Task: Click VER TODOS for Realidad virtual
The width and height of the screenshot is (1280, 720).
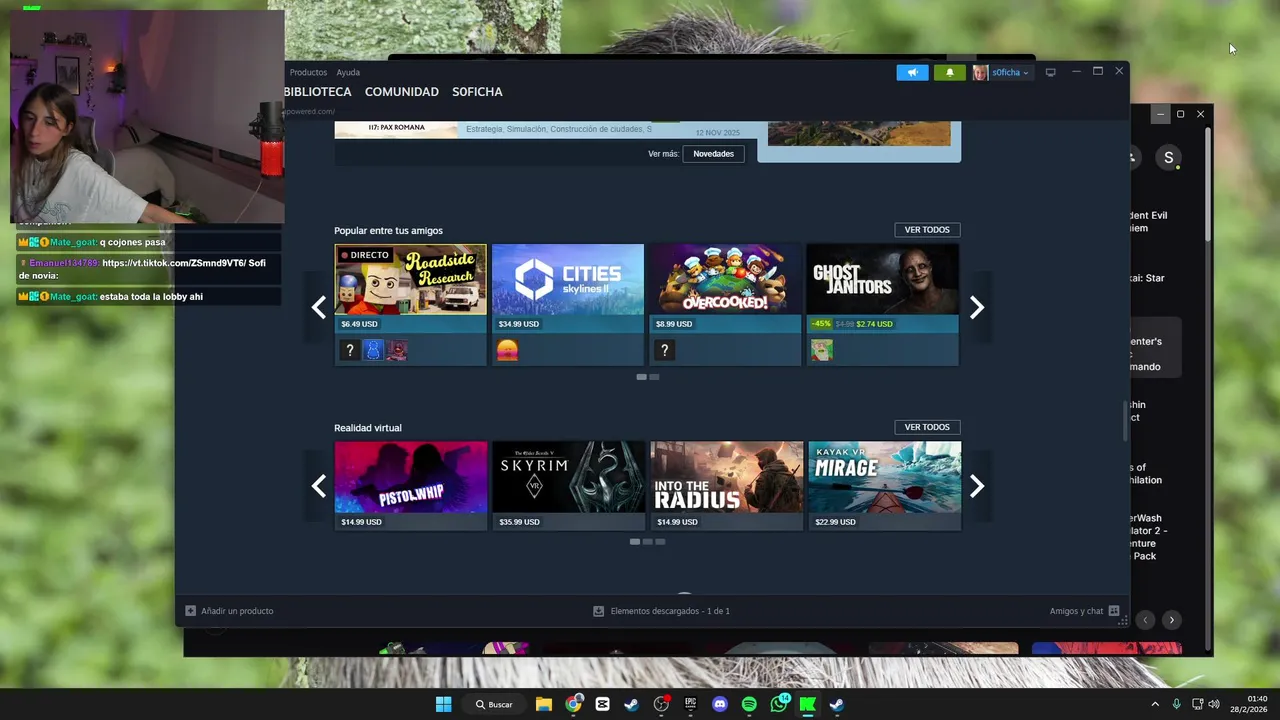Action: (x=927, y=427)
